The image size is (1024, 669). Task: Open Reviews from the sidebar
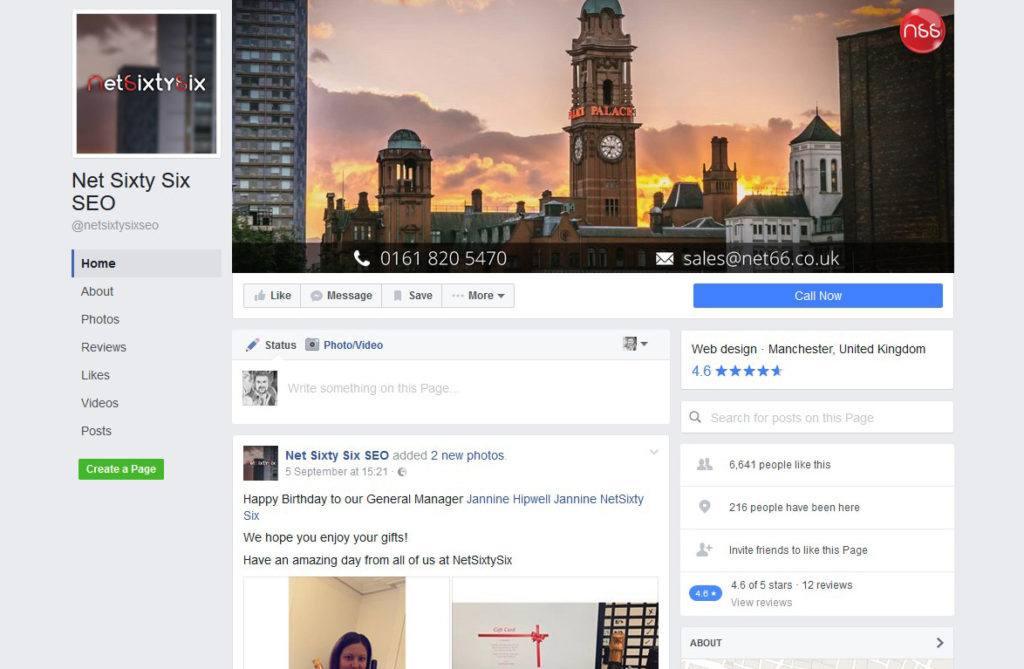pyautogui.click(x=103, y=348)
